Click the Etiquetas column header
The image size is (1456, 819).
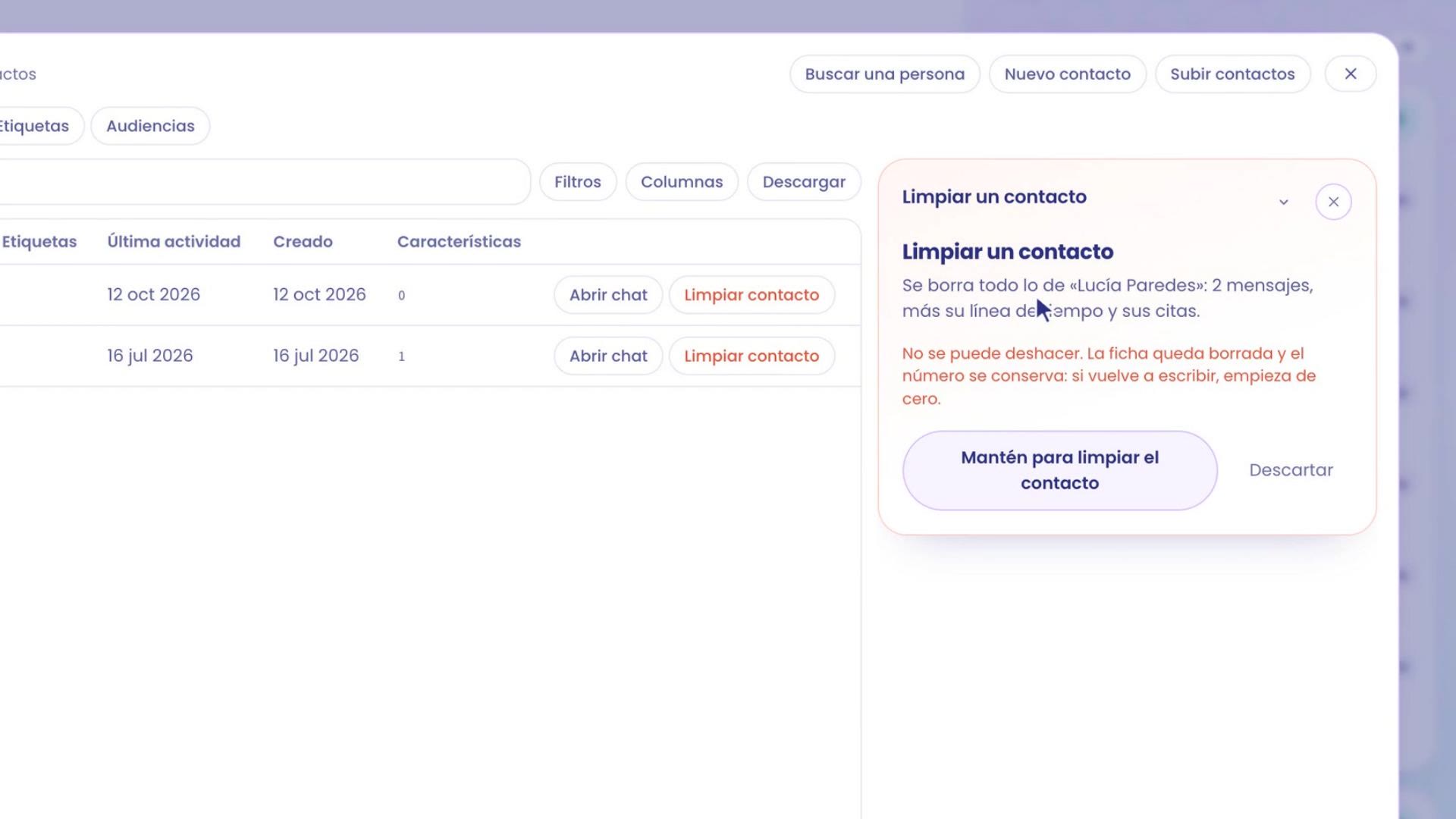point(39,241)
